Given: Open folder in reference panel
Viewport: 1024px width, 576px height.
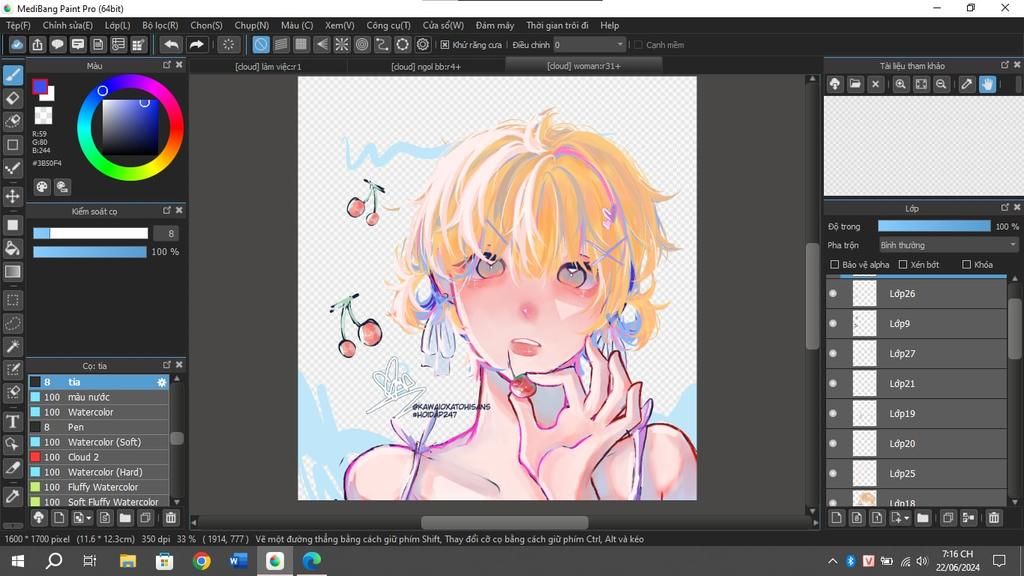Looking at the screenshot, I should (x=855, y=84).
